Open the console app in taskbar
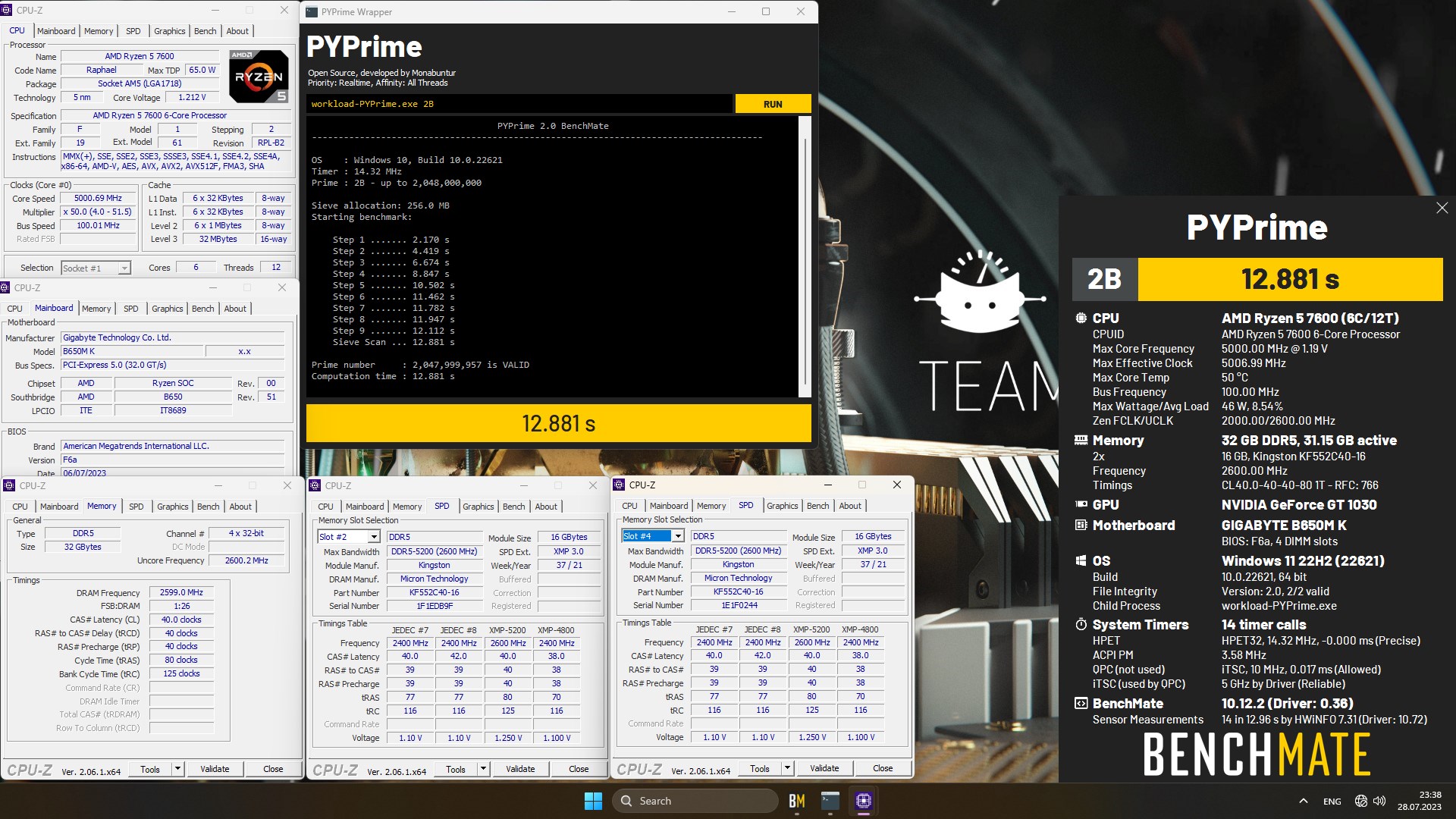The image size is (1456, 819). tap(830, 801)
